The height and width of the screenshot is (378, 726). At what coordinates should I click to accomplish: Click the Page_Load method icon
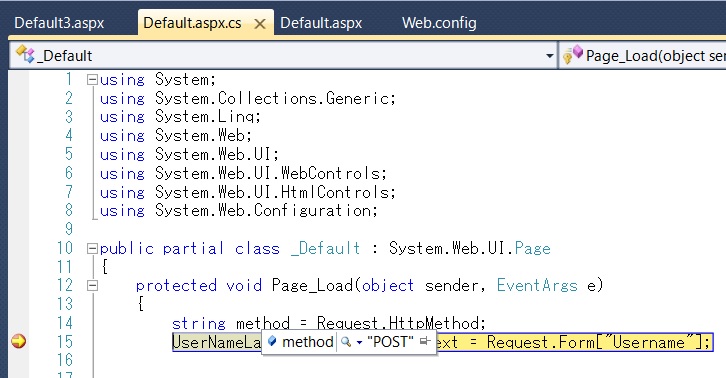pos(572,54)
